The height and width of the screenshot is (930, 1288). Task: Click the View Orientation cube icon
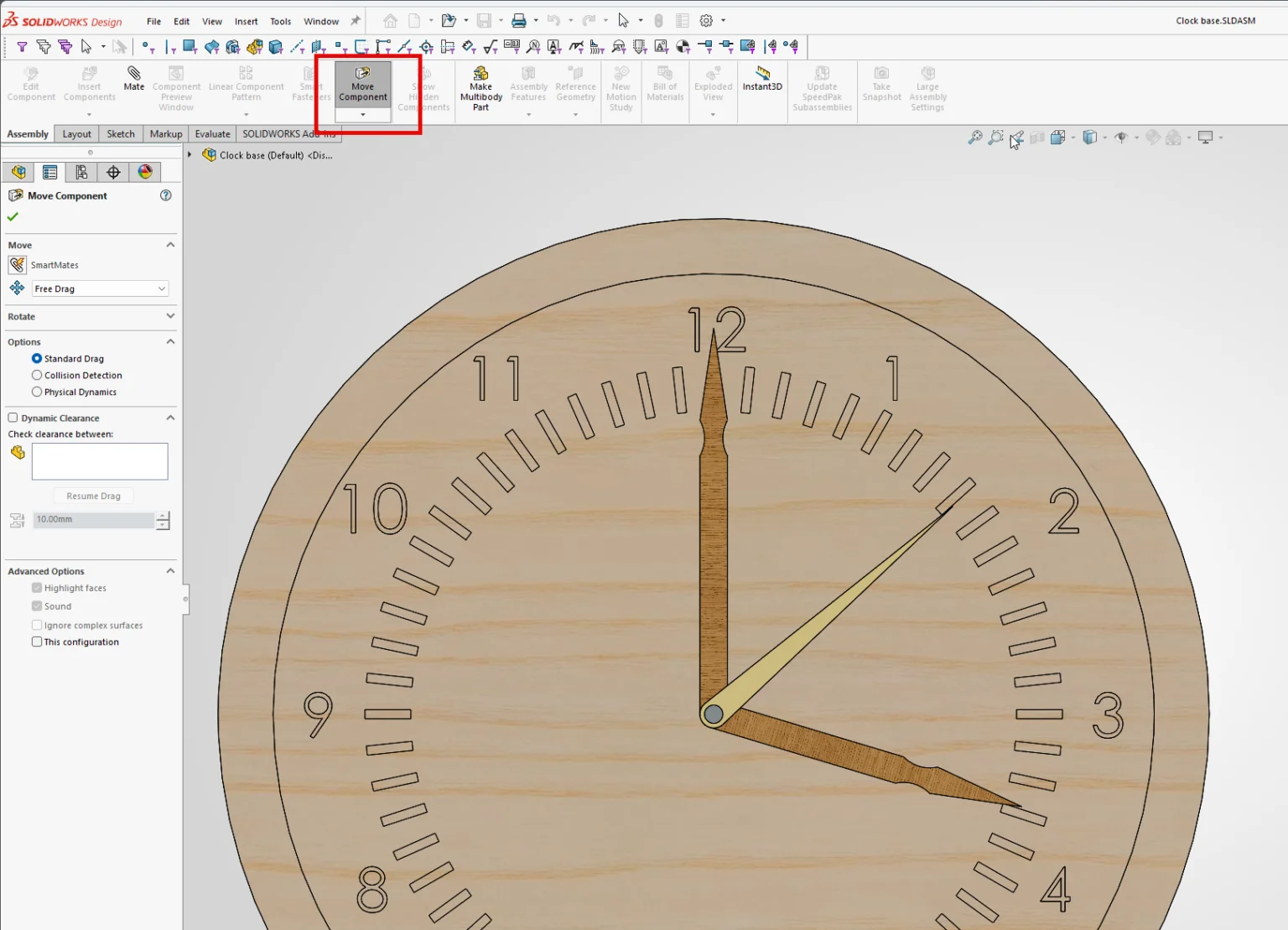click(x=1057, y=137)
